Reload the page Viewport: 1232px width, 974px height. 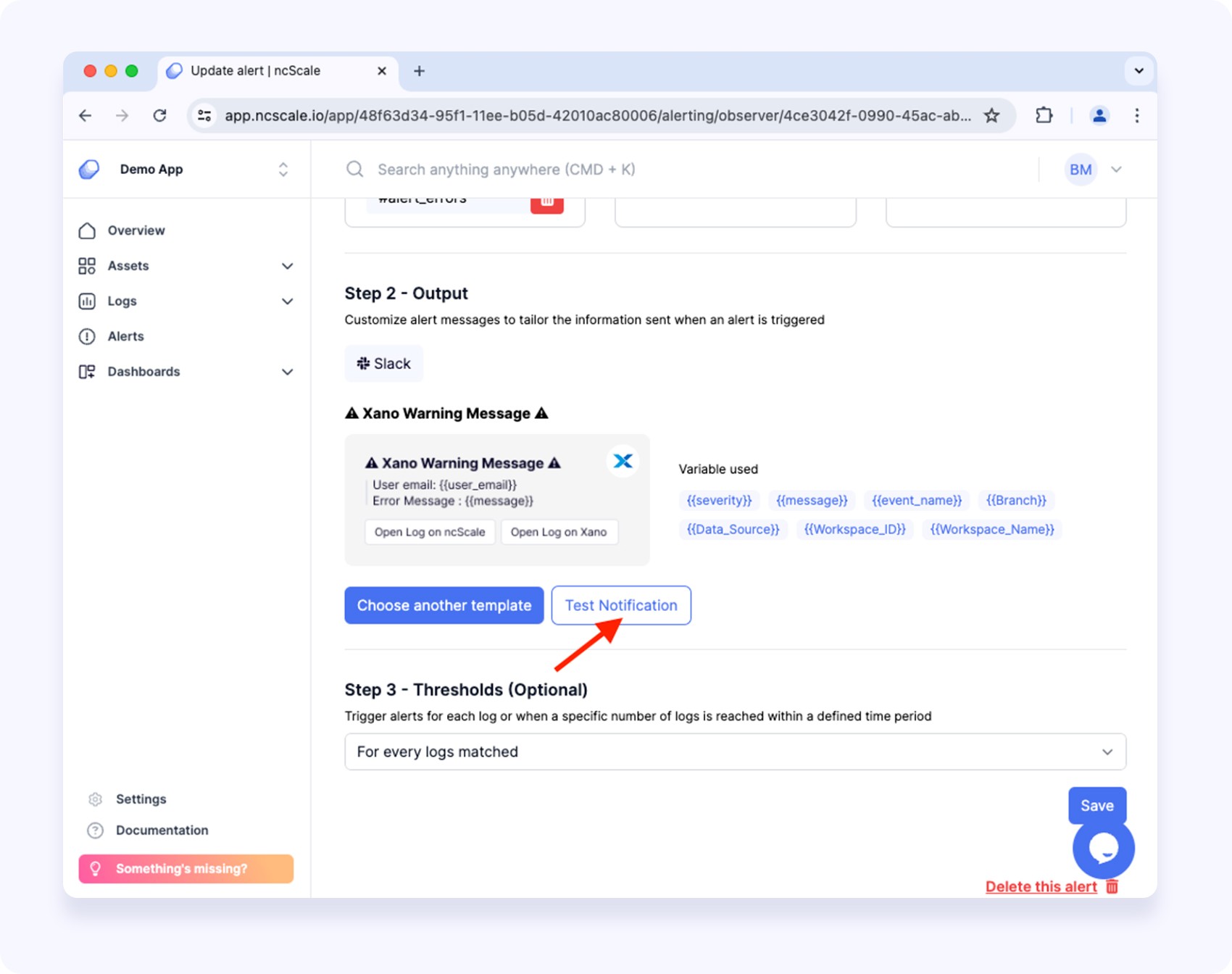coord(160,115)
